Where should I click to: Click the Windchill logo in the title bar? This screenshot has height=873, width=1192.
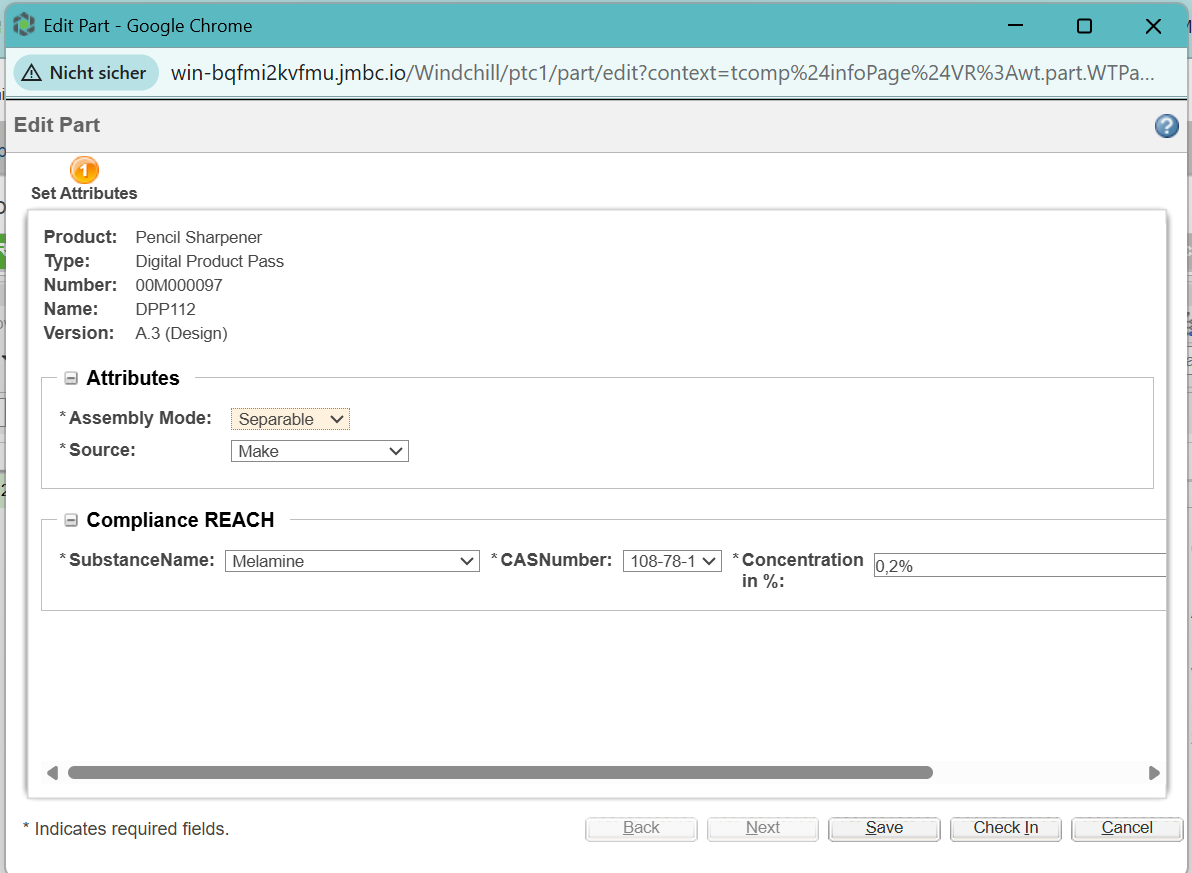click(22, 25)
